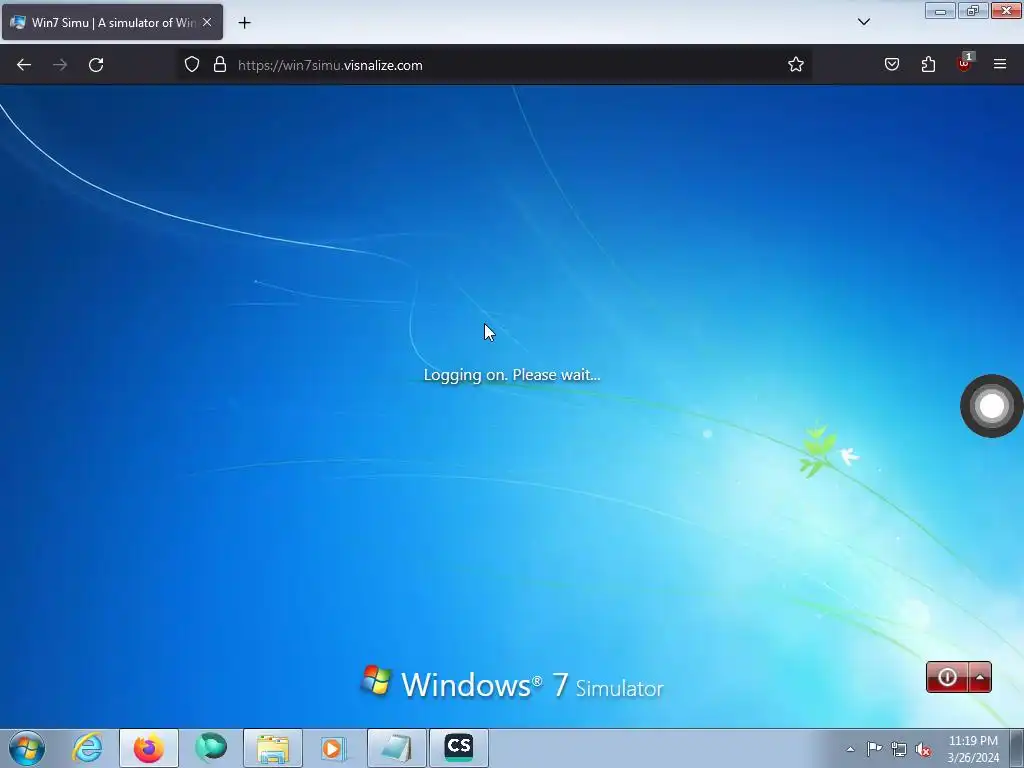Expand the shutdown options arrow
This screenshot has height=768, width=1024.
tap(980, 677)
